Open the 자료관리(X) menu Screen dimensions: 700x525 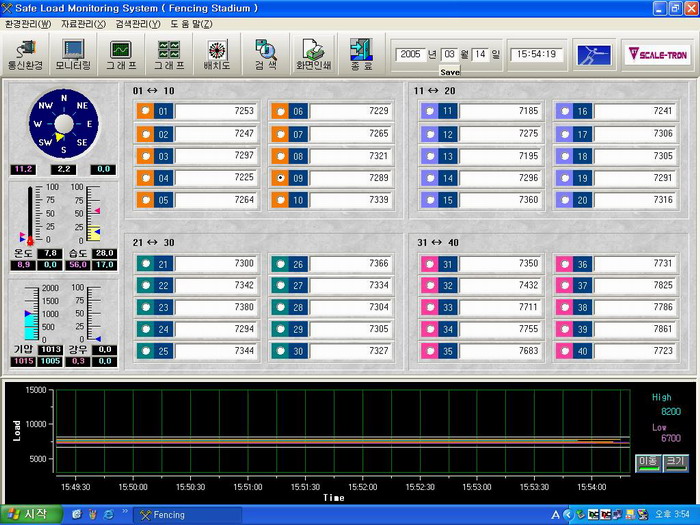pos(83,23)
